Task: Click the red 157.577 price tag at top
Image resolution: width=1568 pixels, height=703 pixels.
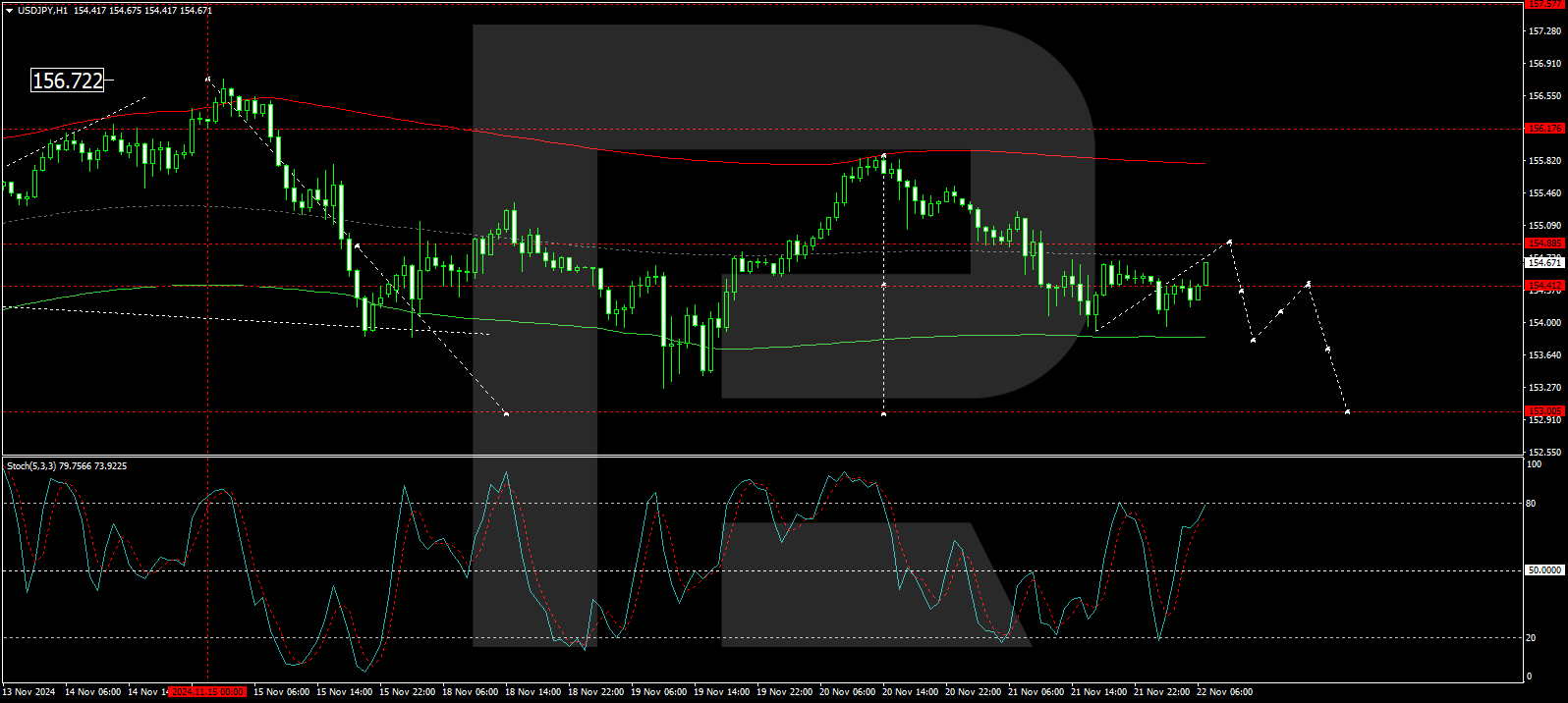Action: point(1543,4)
